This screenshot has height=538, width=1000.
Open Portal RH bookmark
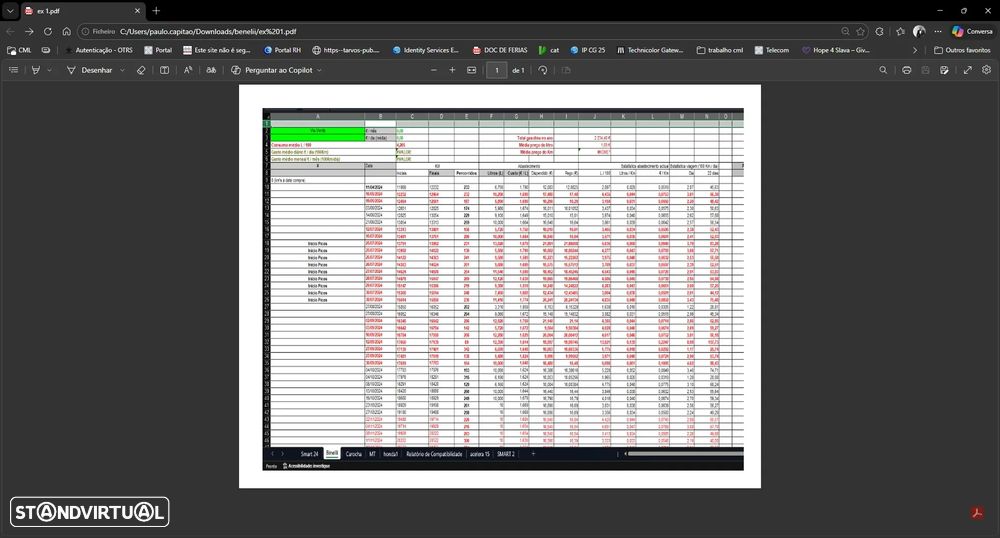click(282, 50)
